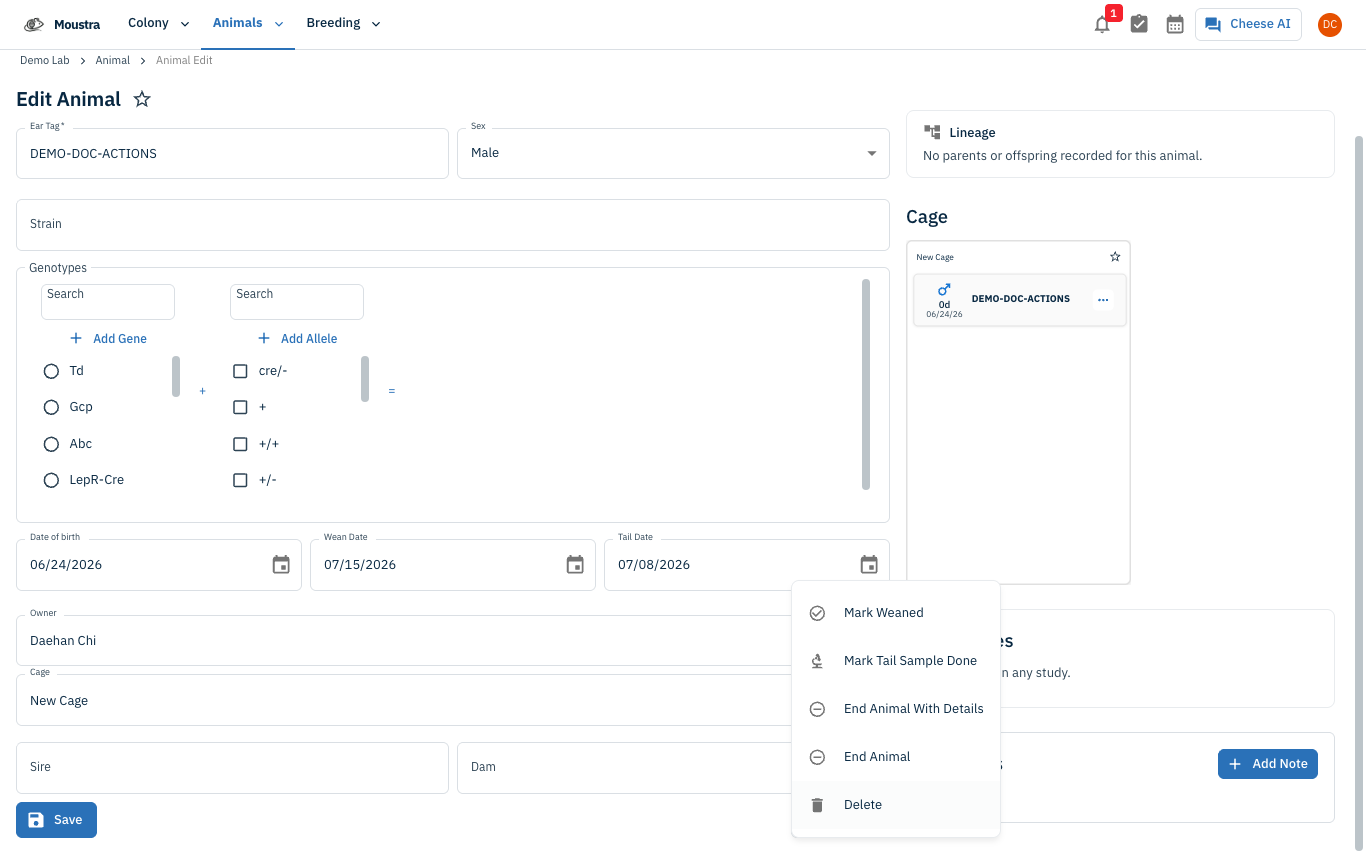Star the New Cage card

(1115, 257)
